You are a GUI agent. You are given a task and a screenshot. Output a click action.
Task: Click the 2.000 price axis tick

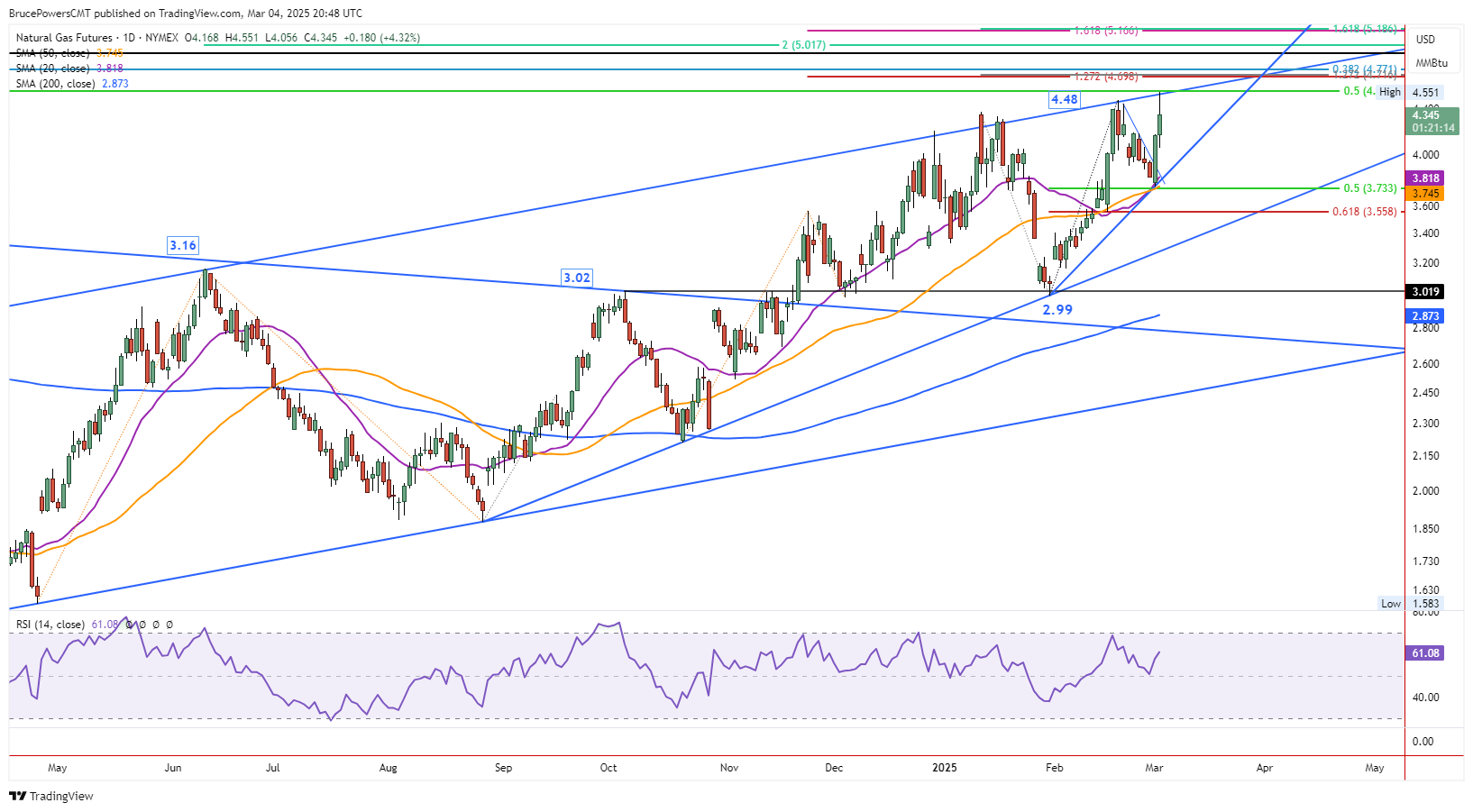click(x=1426, y=491)
